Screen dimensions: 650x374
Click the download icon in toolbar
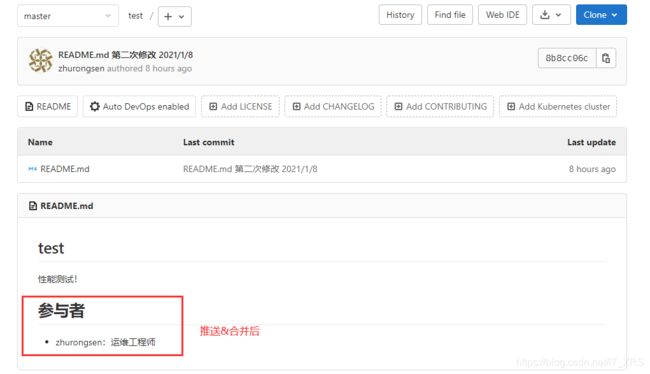pos(545,15)
